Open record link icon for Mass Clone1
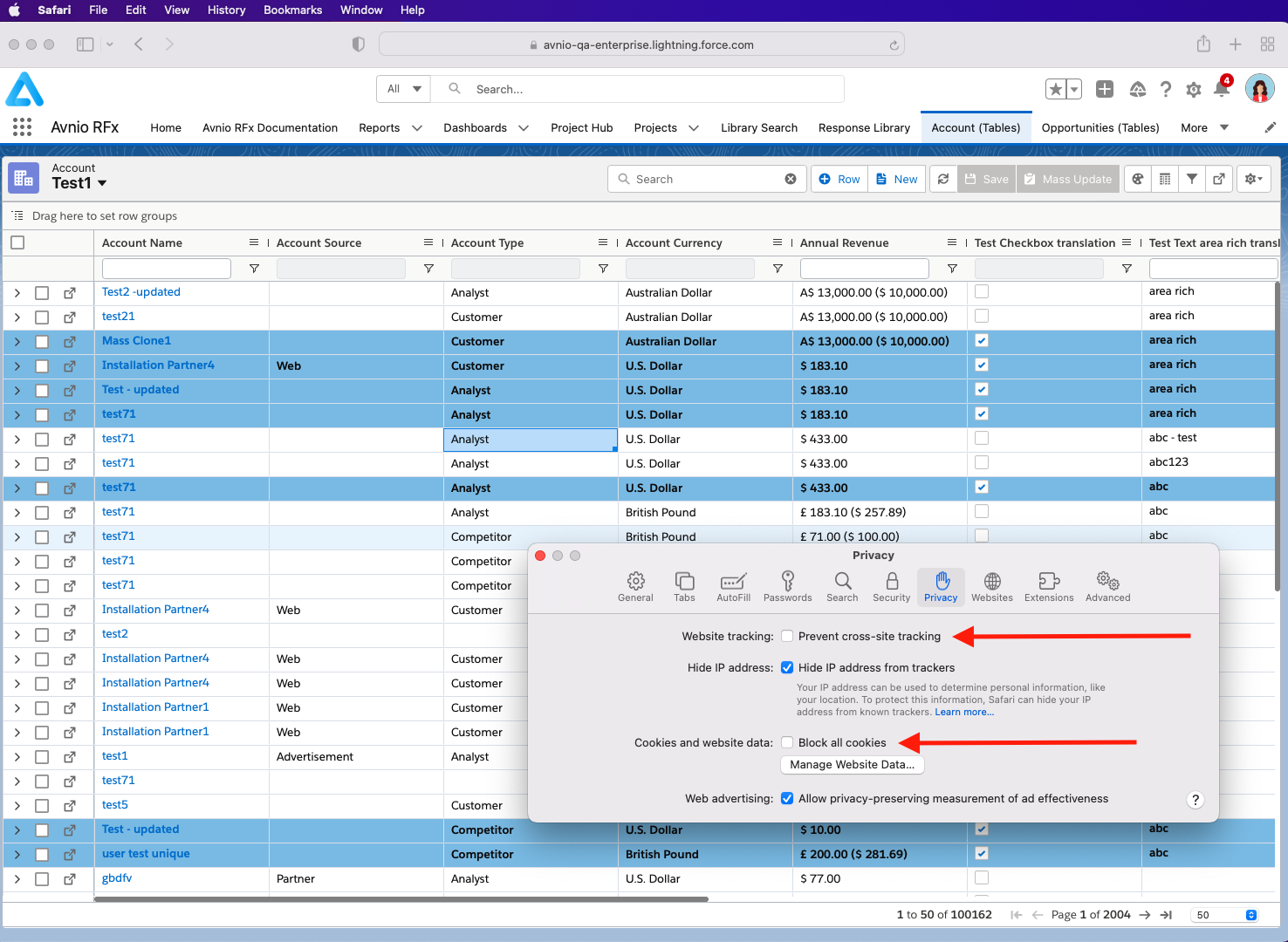This screenshot has width=1288, height=942. (x=70, y=342)
